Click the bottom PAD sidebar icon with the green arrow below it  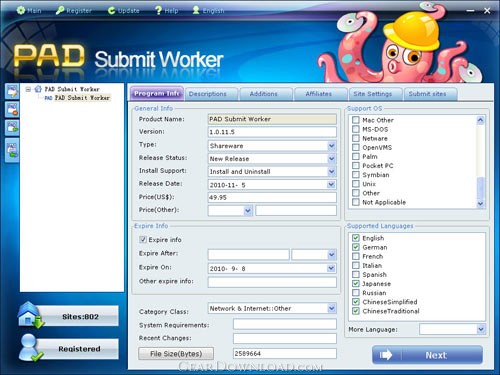(x=12, y=150)
